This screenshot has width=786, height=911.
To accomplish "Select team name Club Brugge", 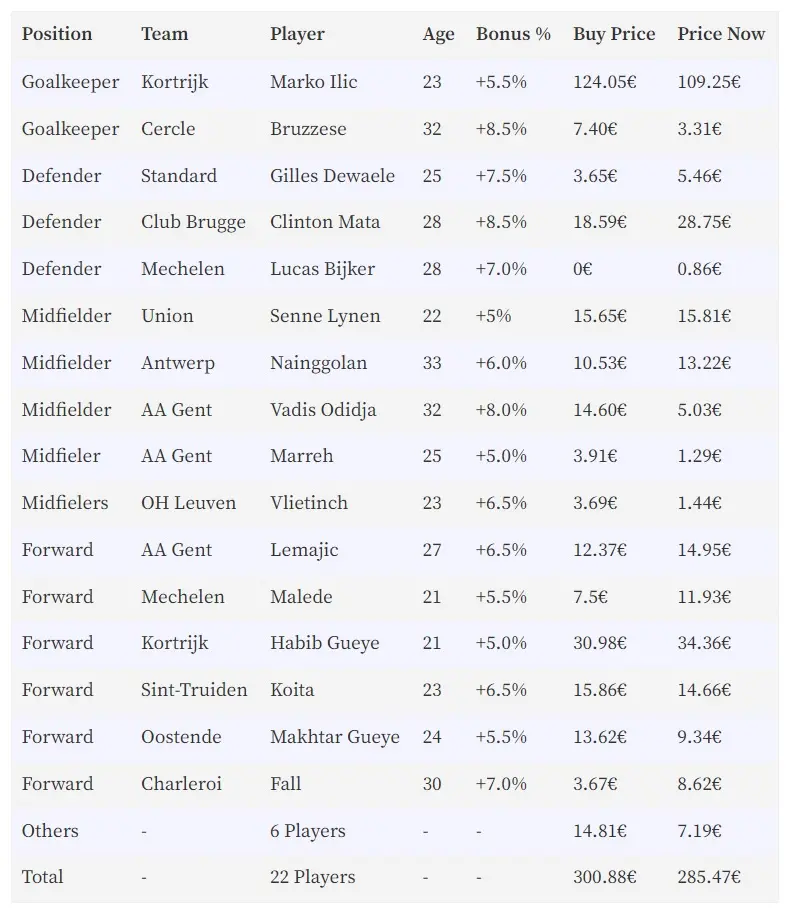I will [193, 223].
